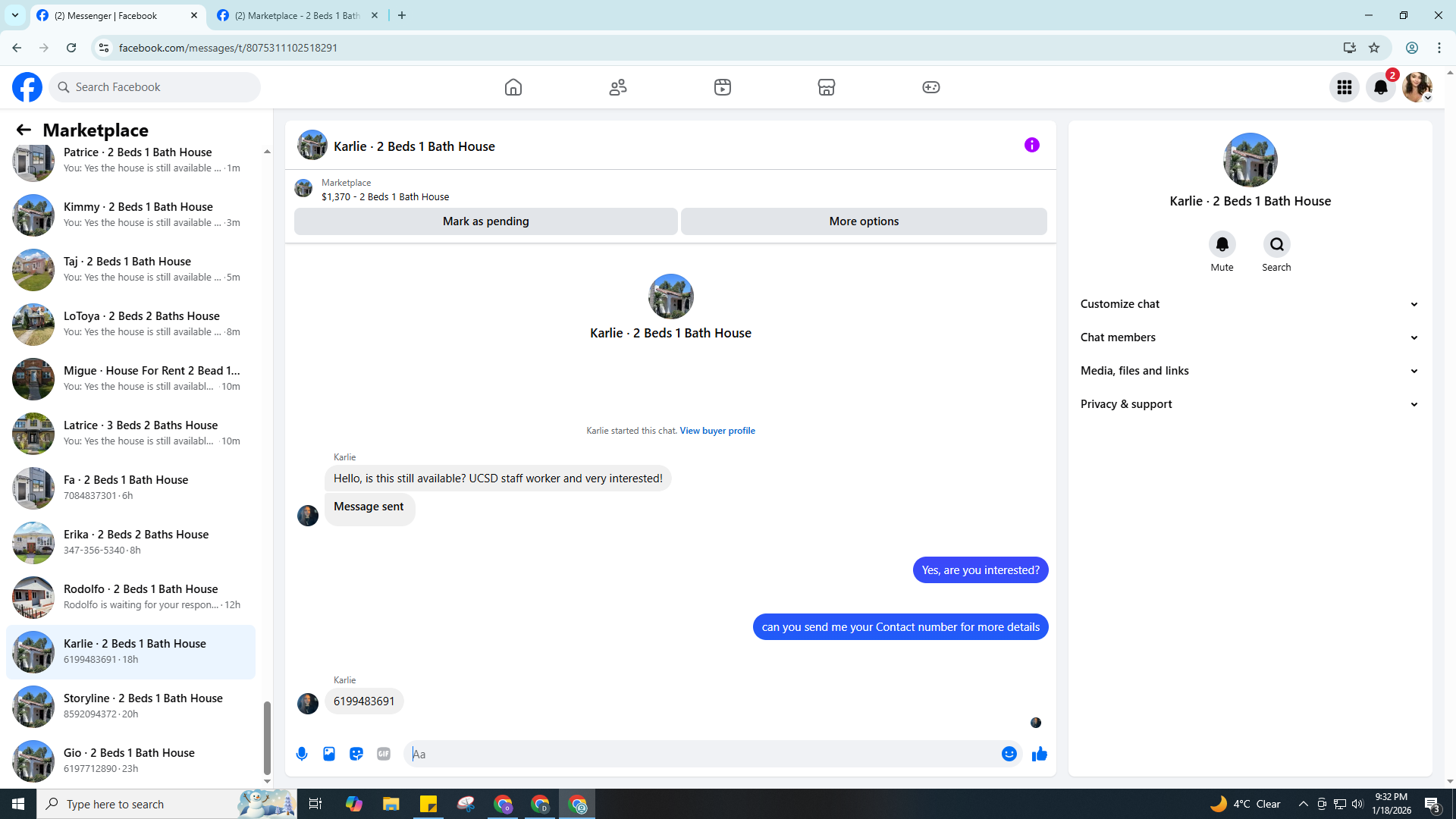
Task: Open the View buyer profile link
Action: click(x=717, y=431)
